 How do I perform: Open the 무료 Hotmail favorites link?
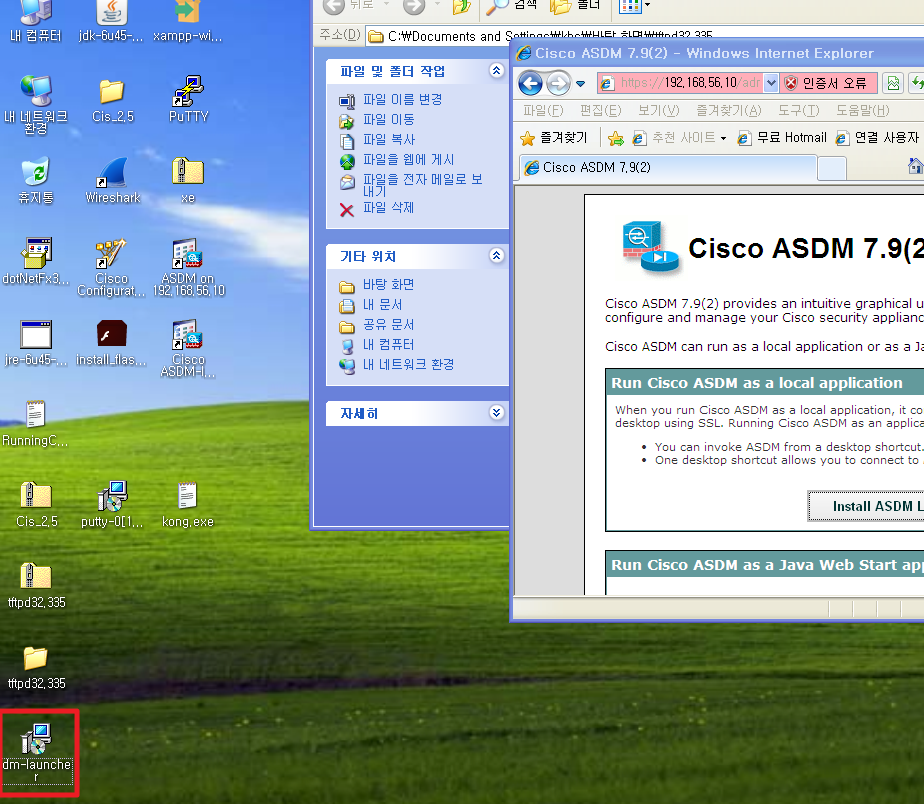click(783, 138)
